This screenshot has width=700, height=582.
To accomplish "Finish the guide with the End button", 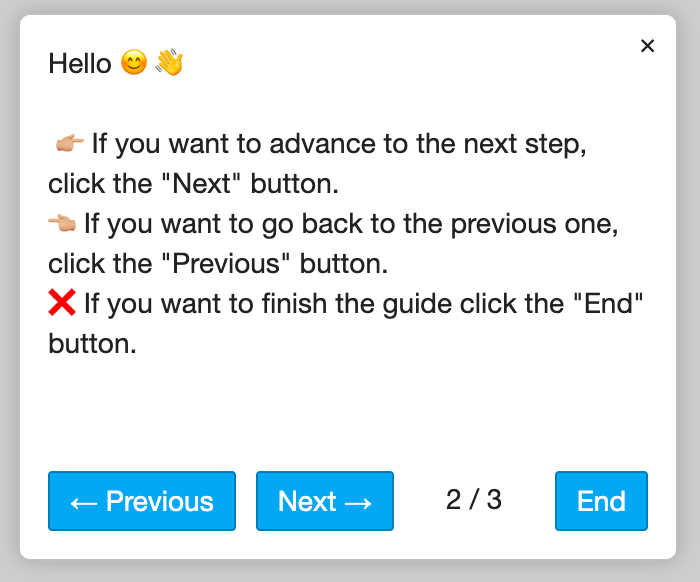I will tap(601, 501).
